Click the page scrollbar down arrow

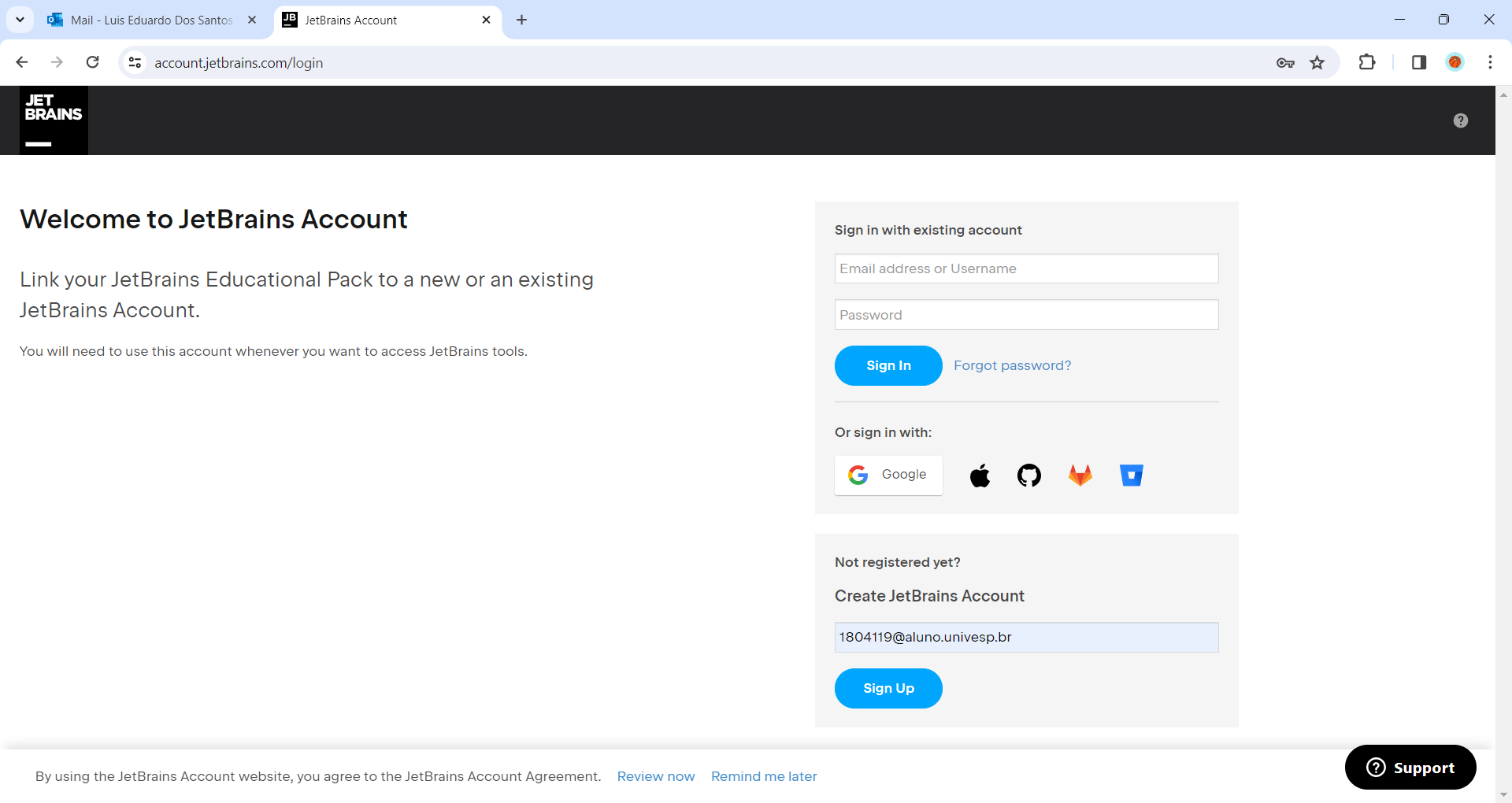[1503, 795]
